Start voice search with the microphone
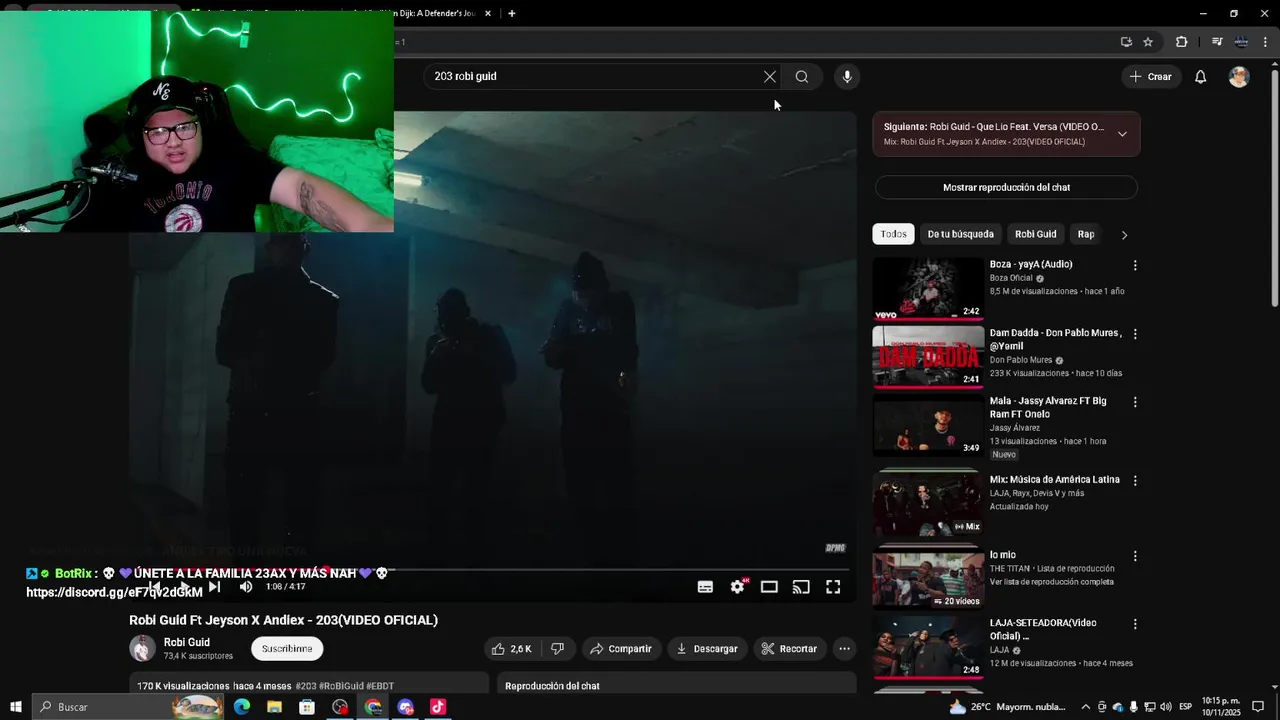 click(x=847, y=77)
